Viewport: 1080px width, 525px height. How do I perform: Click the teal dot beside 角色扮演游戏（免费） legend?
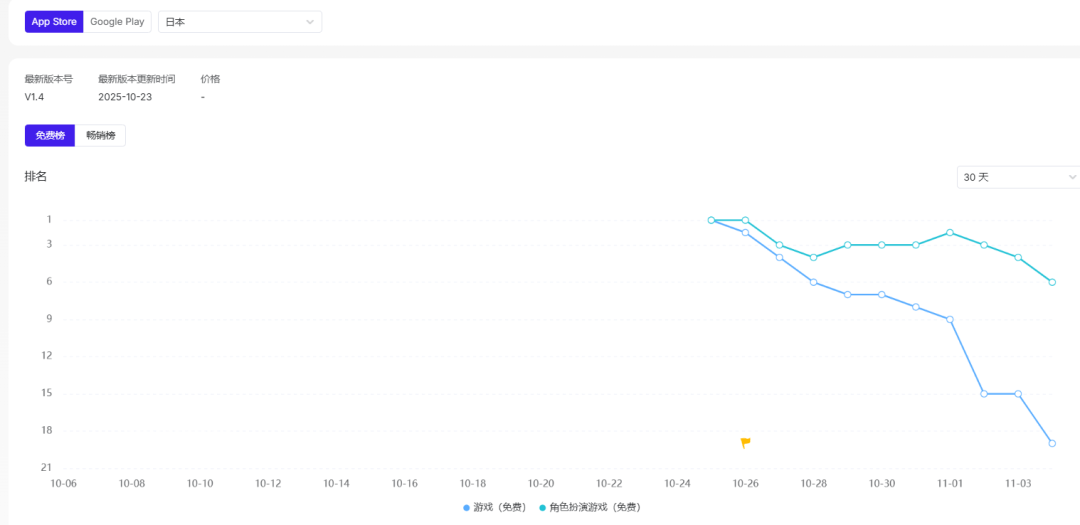543,508
